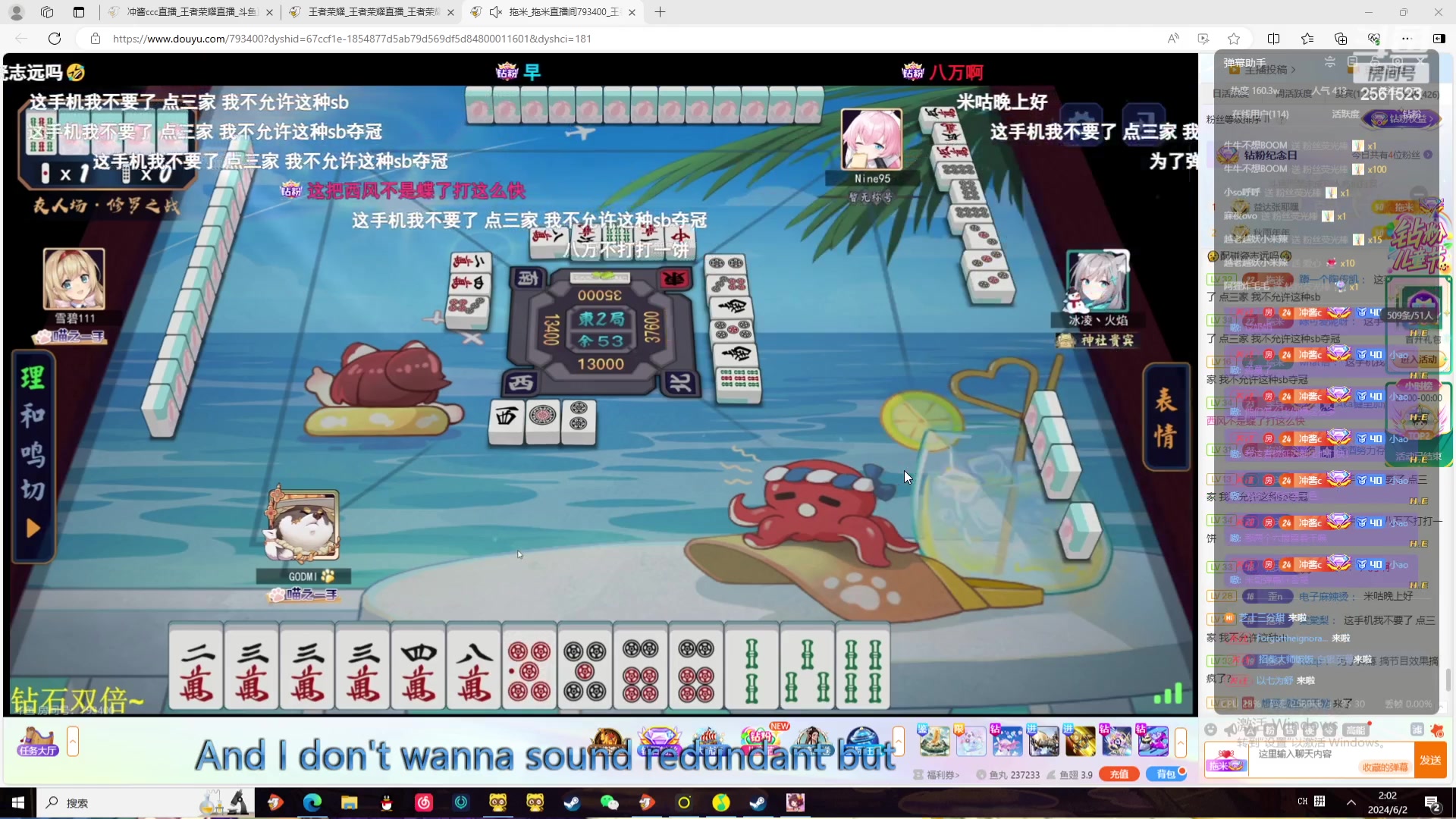Expand the gift list right arrow
1456x819 pixels.
(x=1181, y=742)
